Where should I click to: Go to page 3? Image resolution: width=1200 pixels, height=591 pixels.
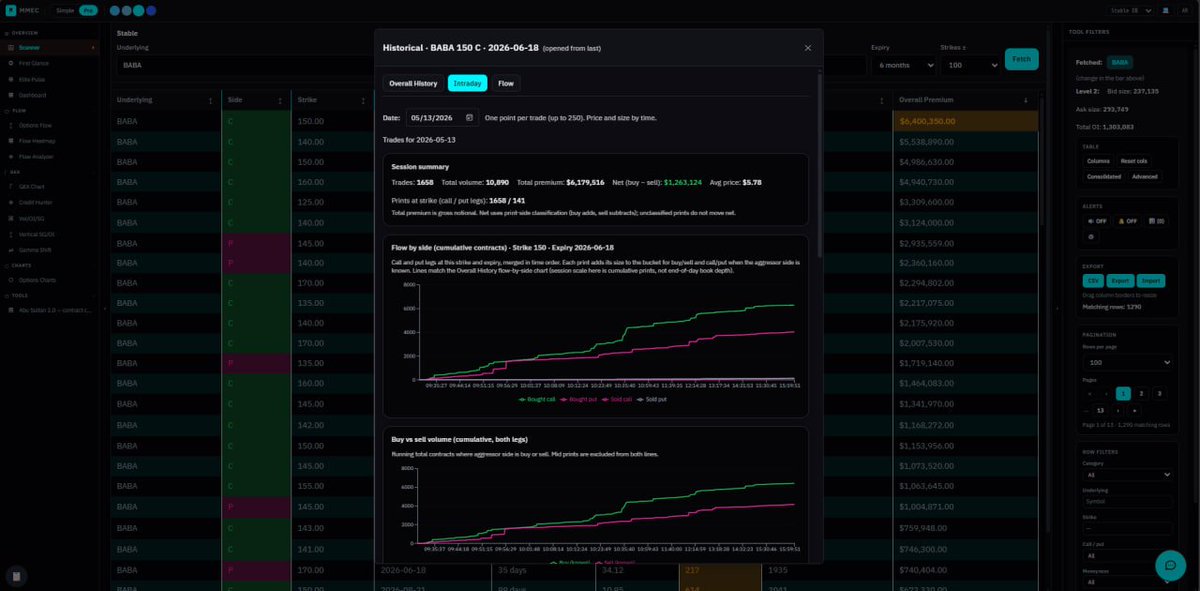coord(1159,393)
